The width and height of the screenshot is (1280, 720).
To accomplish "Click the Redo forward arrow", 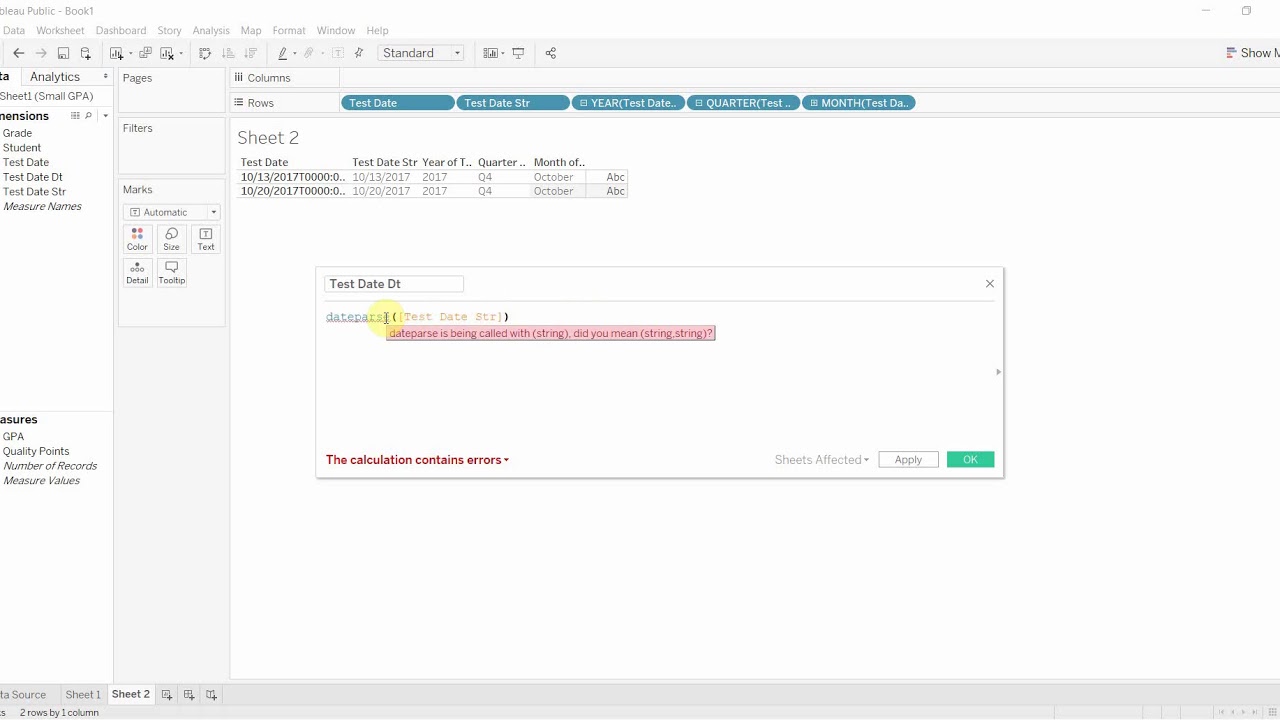I will tap(41, 53).
